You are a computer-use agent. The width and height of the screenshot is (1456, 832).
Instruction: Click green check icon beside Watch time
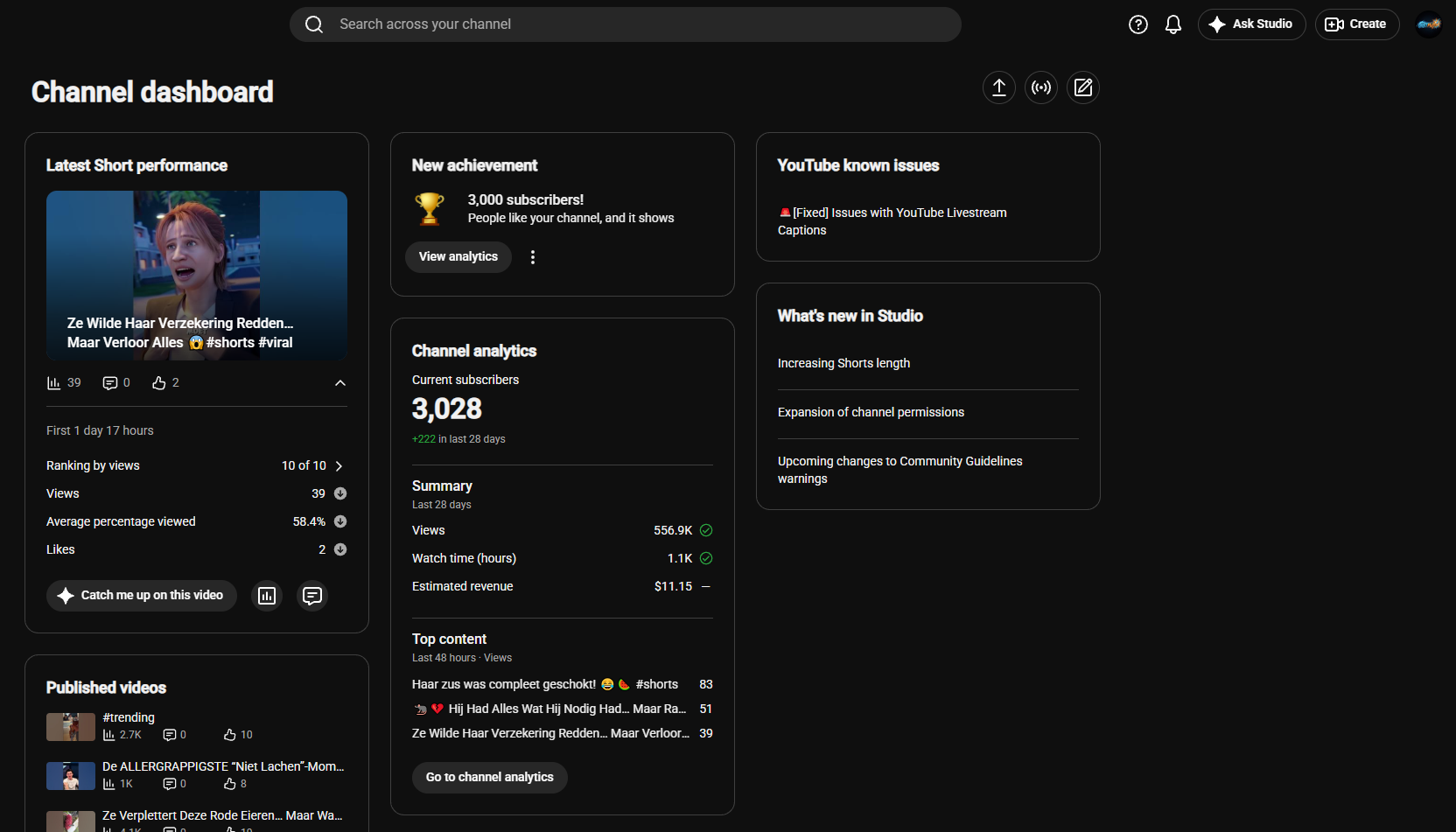coord(706,558)
